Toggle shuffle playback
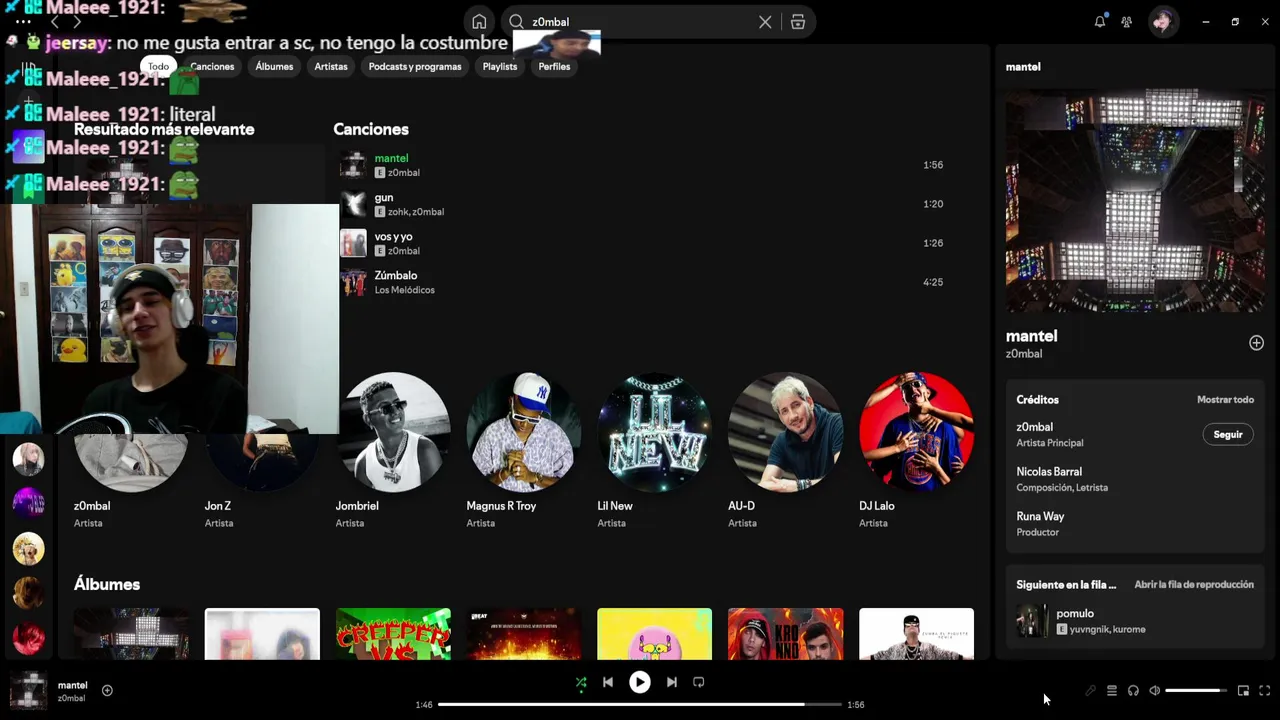This screenshot has height=720, width=1280. pos(581,683)
